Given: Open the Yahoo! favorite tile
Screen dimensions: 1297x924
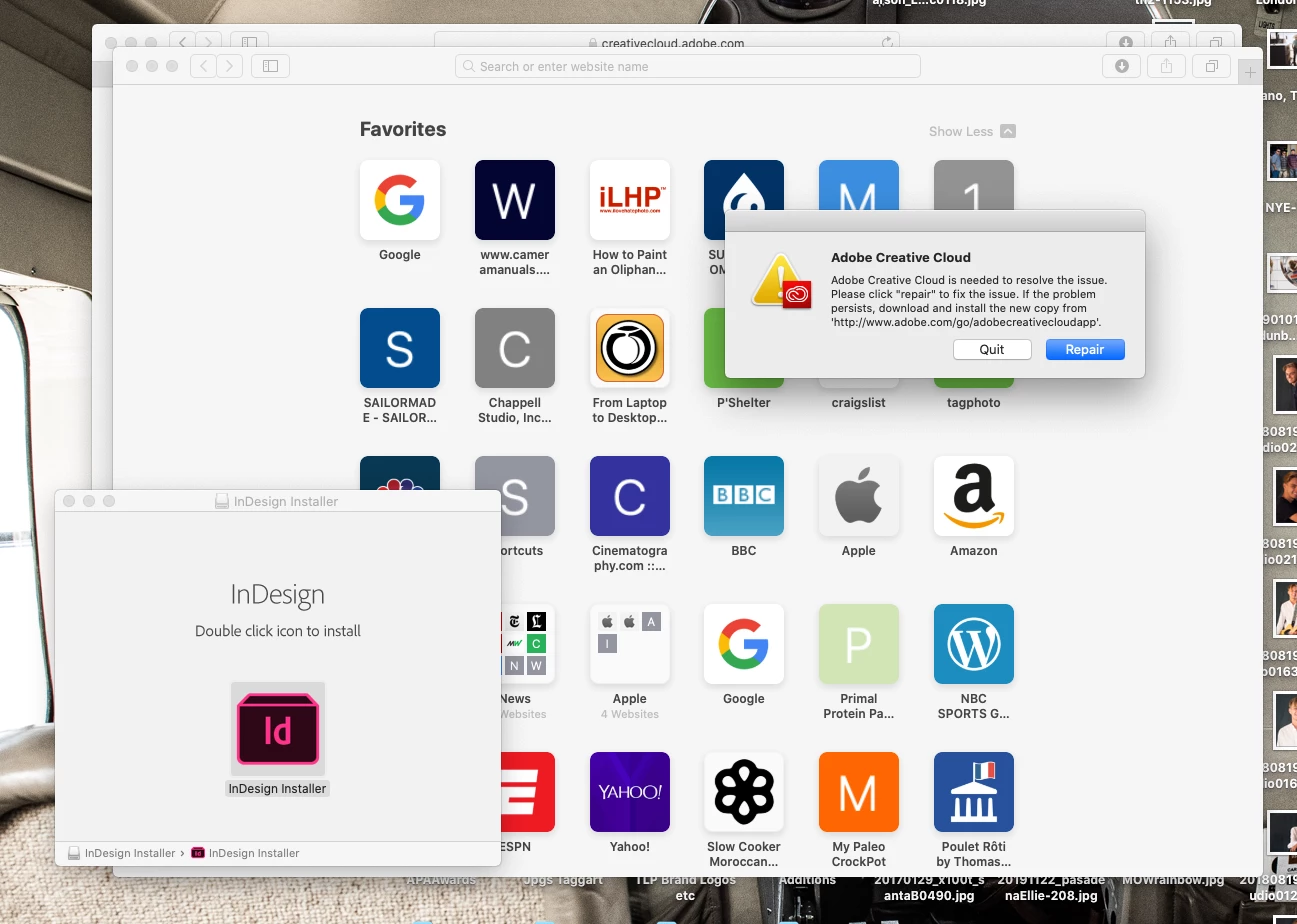Looking at the screenshot, I should (630, 792).
